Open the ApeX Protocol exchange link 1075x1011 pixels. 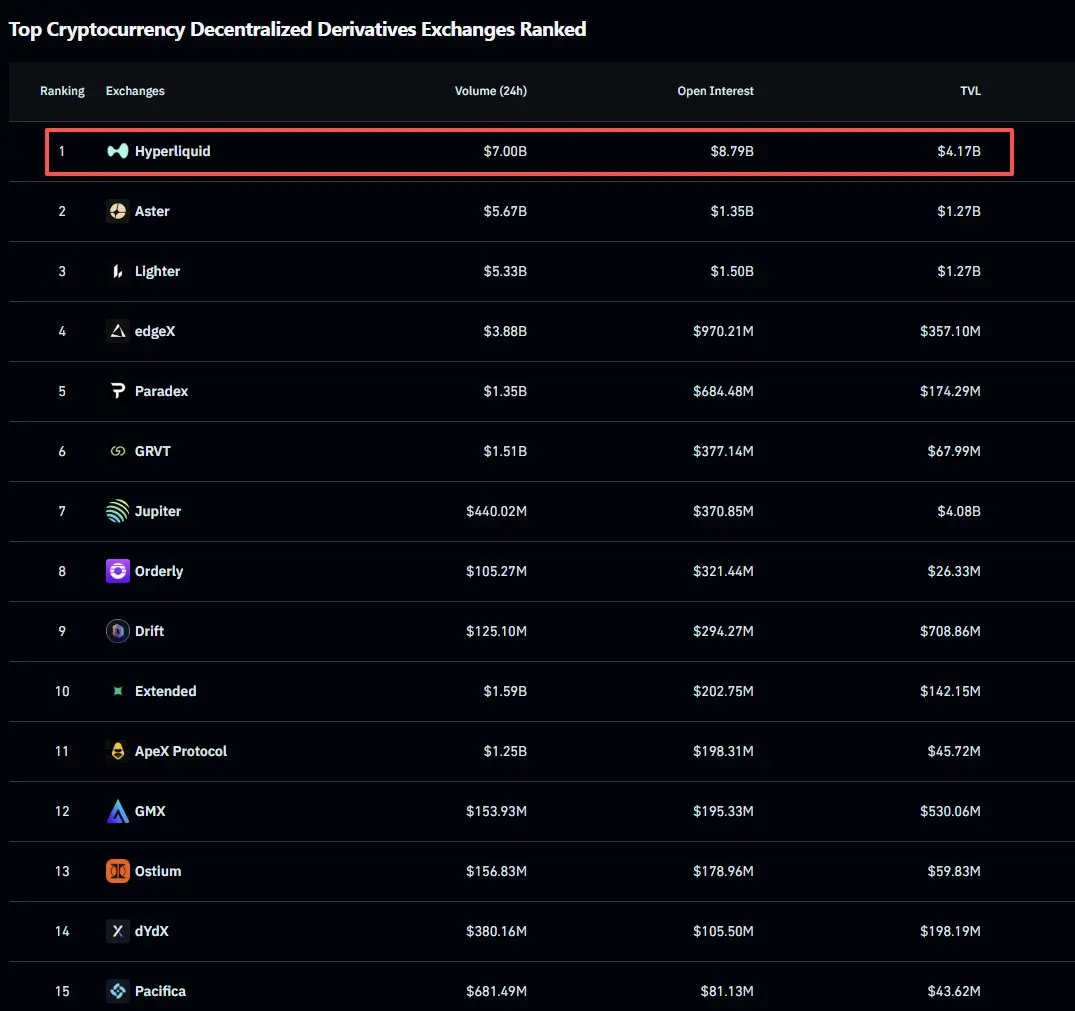(180, 751)
